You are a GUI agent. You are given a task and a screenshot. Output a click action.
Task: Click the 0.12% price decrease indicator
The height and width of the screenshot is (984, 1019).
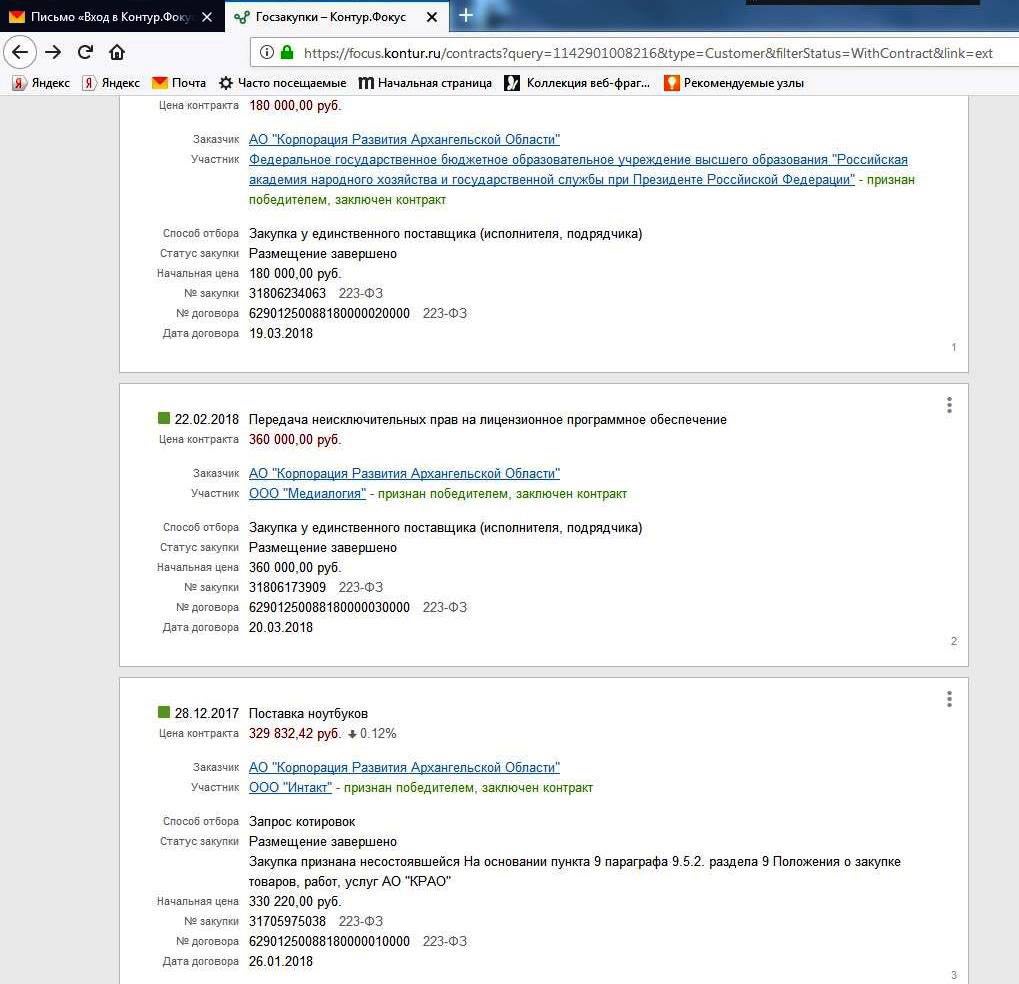(x=372, y=733)
